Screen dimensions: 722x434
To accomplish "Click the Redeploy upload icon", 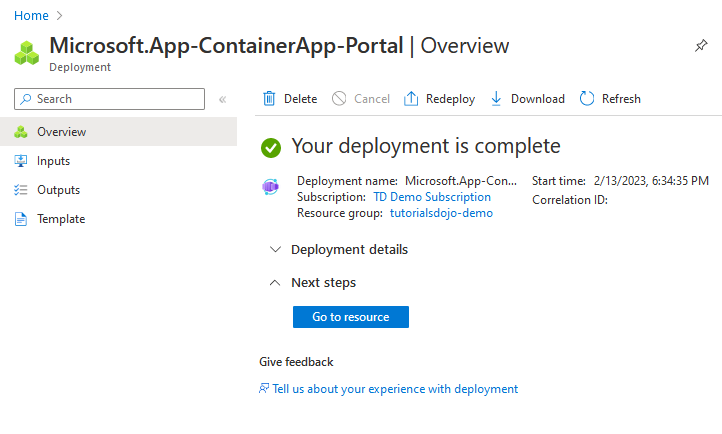I will [411, 99].
